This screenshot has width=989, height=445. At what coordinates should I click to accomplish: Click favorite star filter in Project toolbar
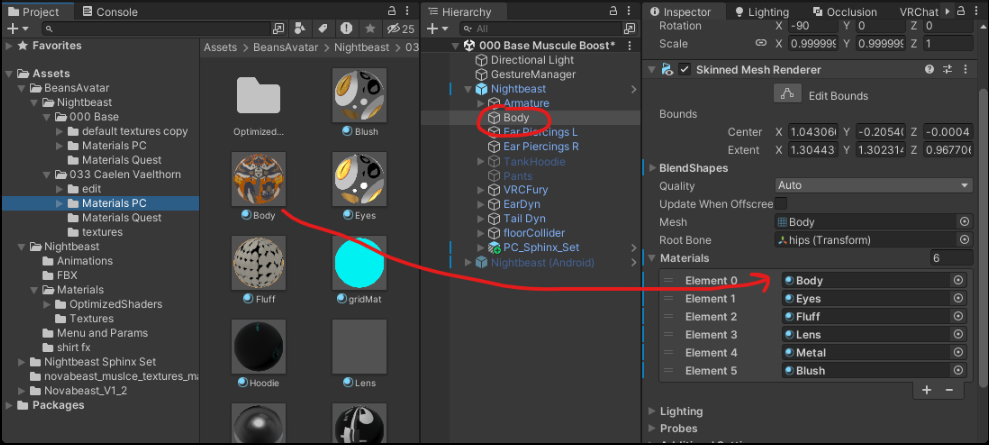[370, 28]
